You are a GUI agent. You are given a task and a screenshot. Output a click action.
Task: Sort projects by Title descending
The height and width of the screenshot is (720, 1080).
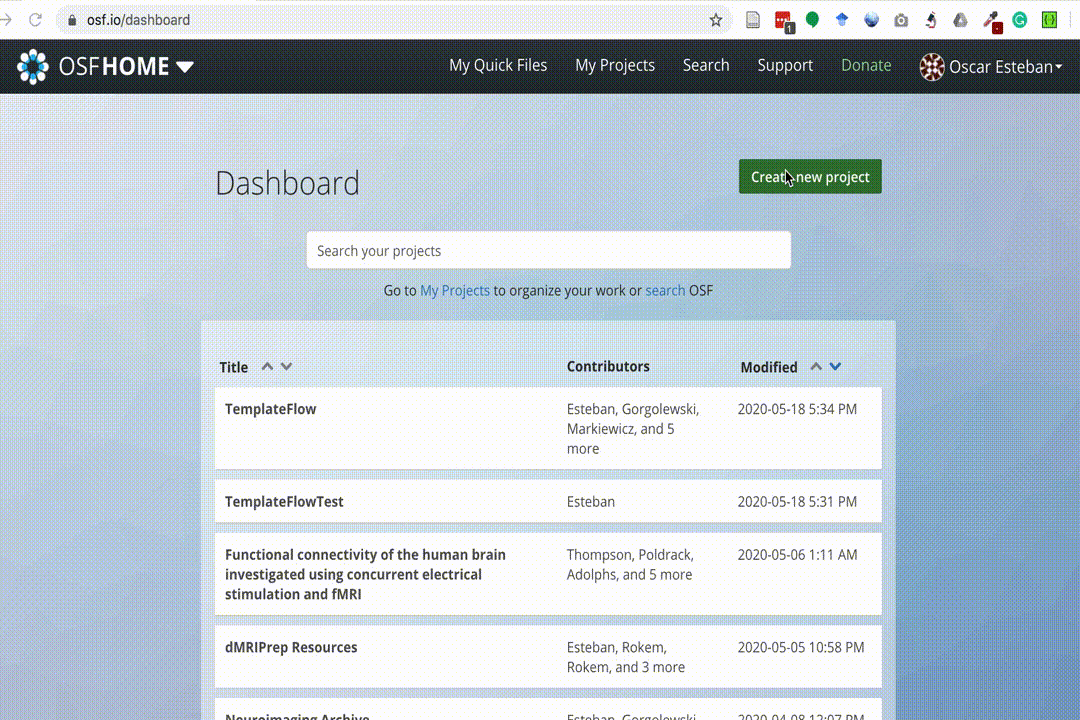(287, 366)
